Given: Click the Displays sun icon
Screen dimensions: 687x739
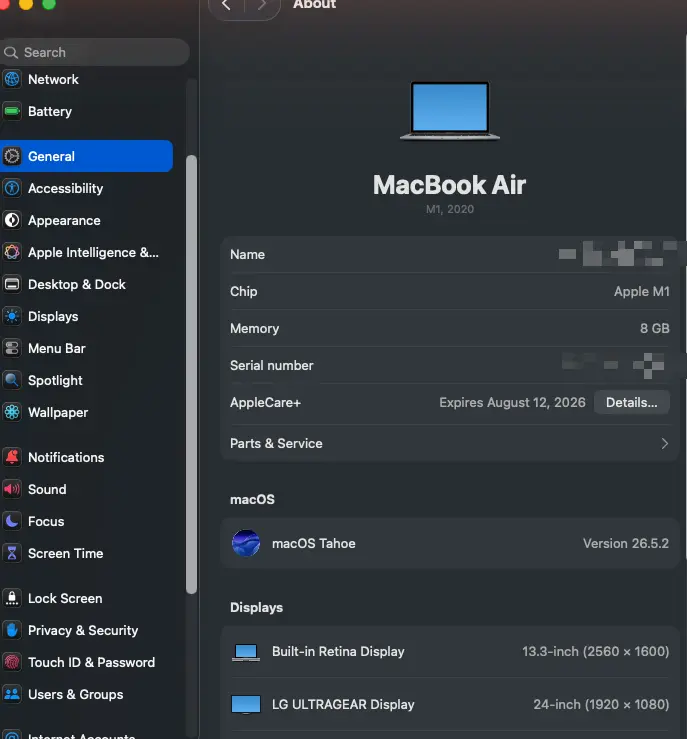Looking at the screenshot, I should tap(12, 316).
